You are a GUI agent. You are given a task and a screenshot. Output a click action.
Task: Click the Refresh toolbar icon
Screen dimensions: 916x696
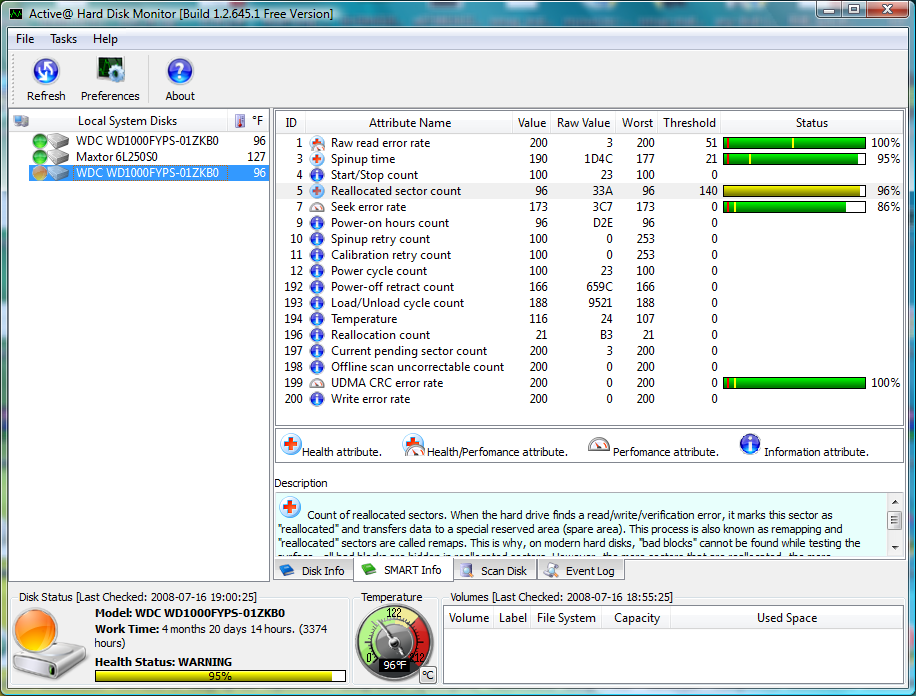[46, 71]
